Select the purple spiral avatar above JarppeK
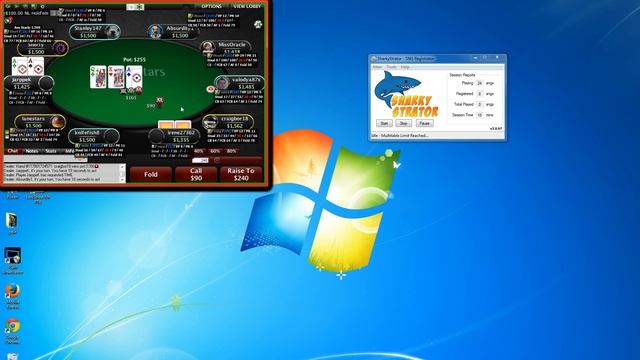Image resolution: width=640 pixels, height=360 pixels. click(x=60, y=49)
